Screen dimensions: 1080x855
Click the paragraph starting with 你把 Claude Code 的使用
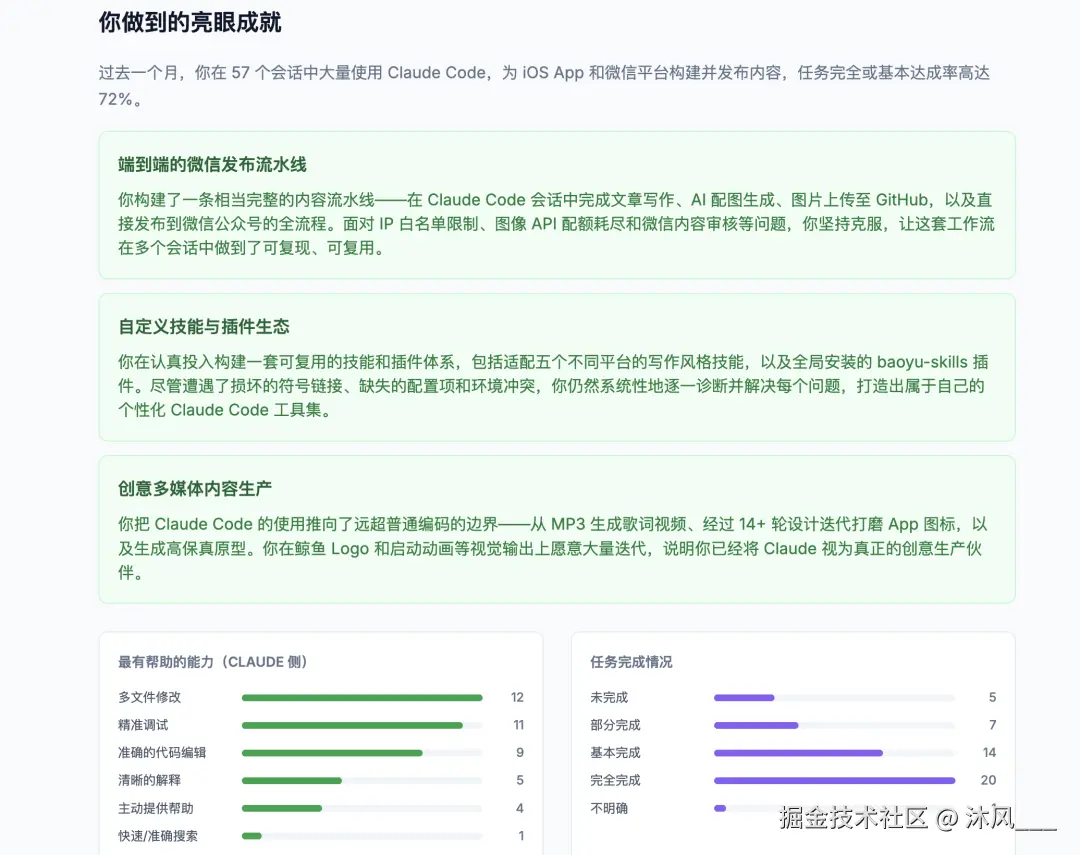[552, 548]
